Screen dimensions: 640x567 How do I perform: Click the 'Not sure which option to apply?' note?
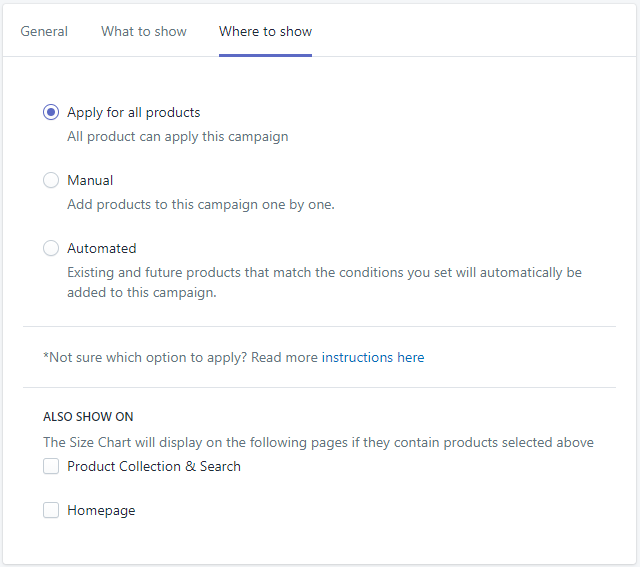(180, 357)
